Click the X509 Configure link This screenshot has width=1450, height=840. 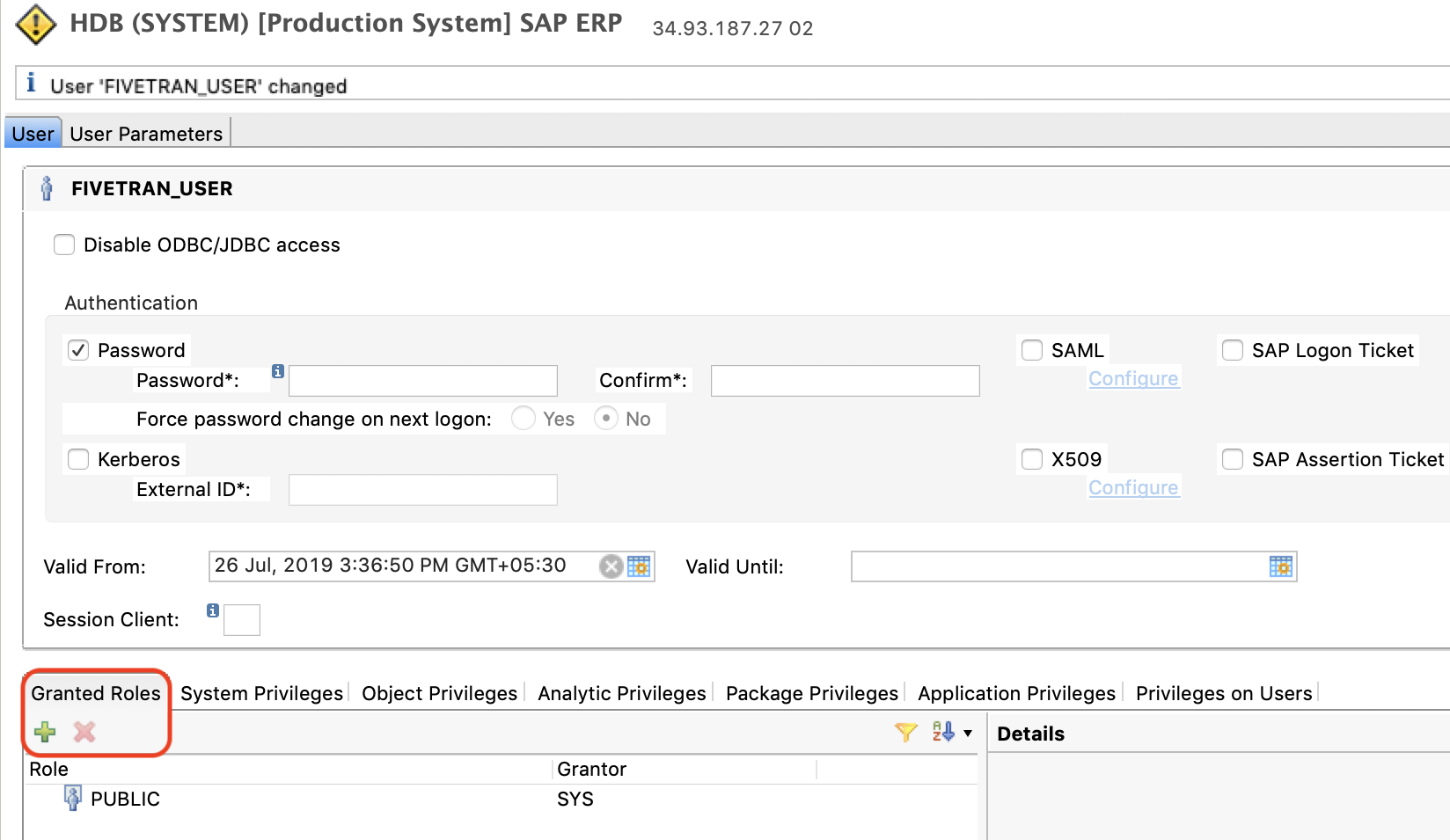click(x=1133, y=487)
